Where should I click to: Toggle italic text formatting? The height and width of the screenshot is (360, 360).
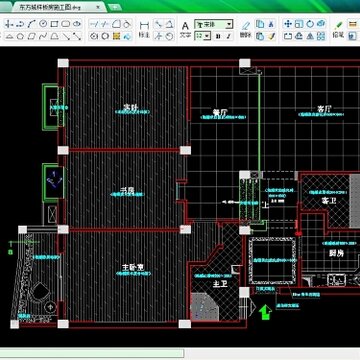[229, 36]
